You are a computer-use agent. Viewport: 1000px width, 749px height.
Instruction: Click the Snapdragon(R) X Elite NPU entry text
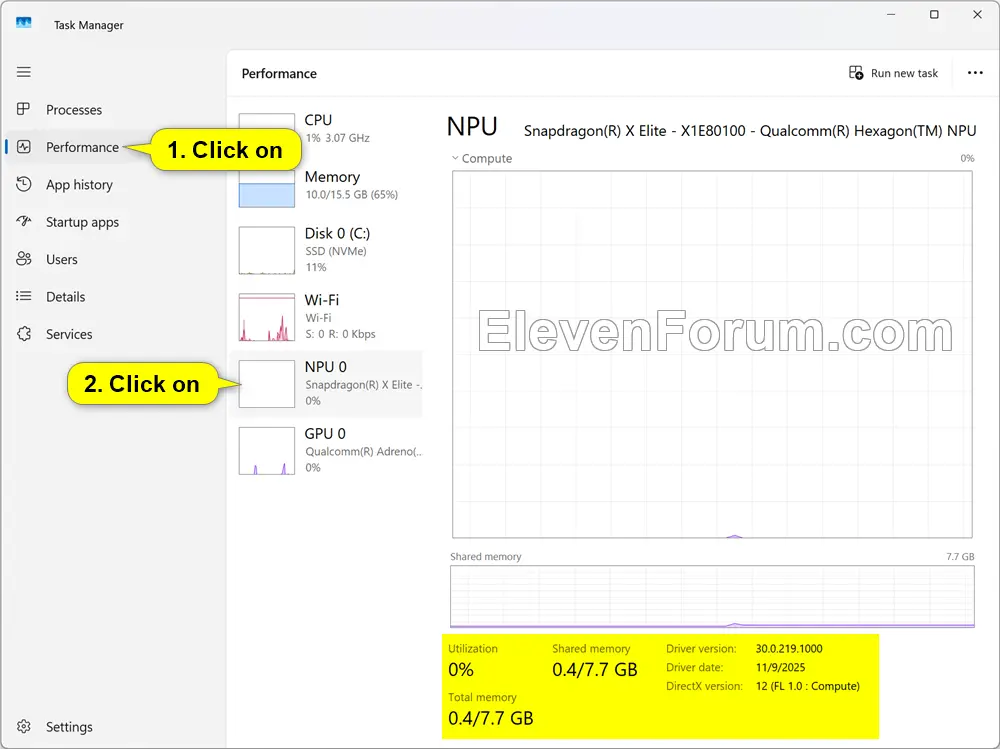pos(364,385)
